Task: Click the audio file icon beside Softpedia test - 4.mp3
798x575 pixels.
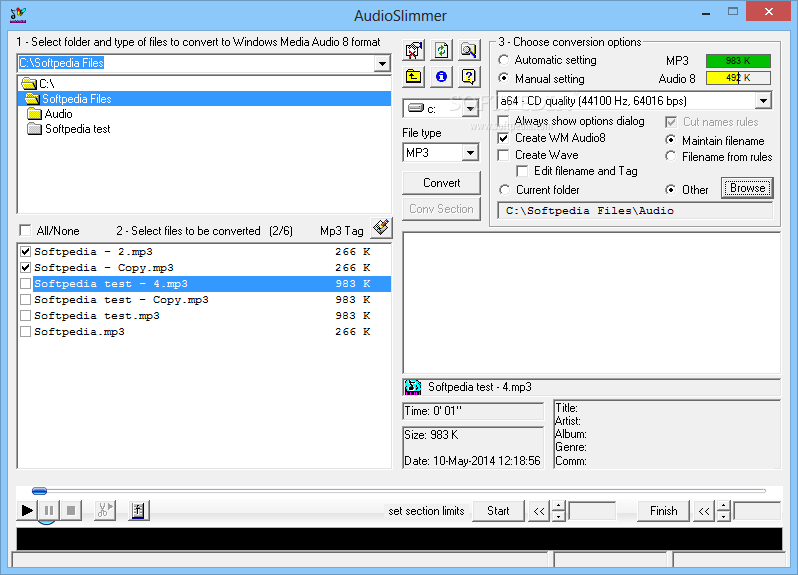Action: click(x=413, y=387)
